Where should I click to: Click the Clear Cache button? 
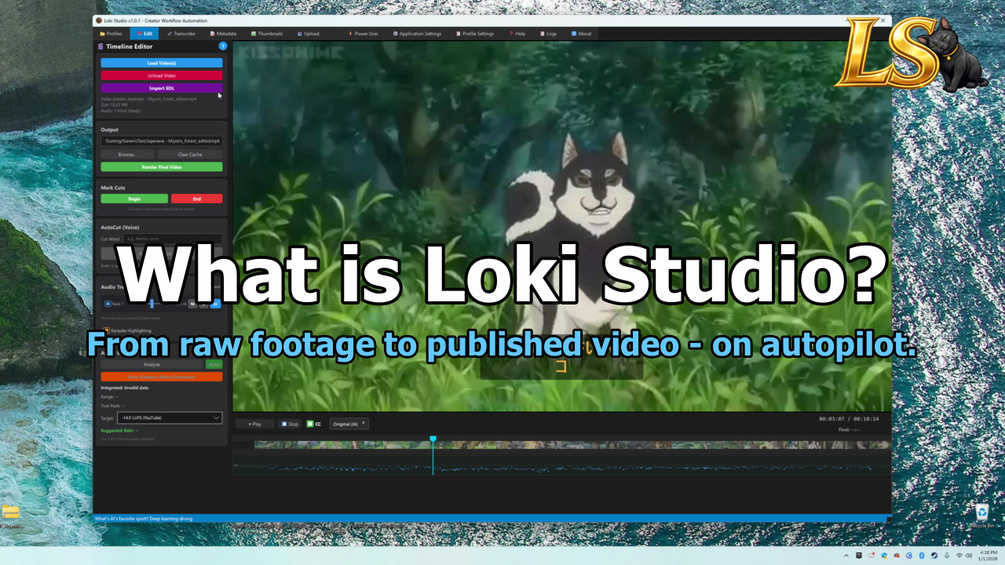click(x=190, y=154)
